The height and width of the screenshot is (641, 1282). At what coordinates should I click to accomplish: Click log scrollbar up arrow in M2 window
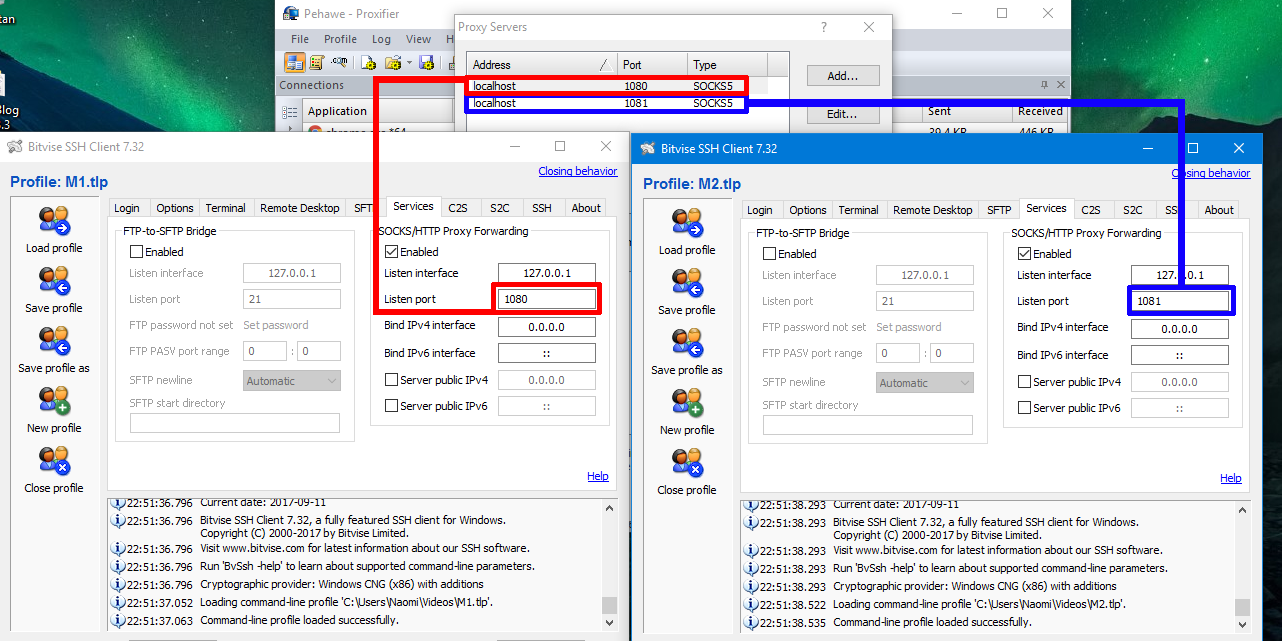pos(1243,510)
